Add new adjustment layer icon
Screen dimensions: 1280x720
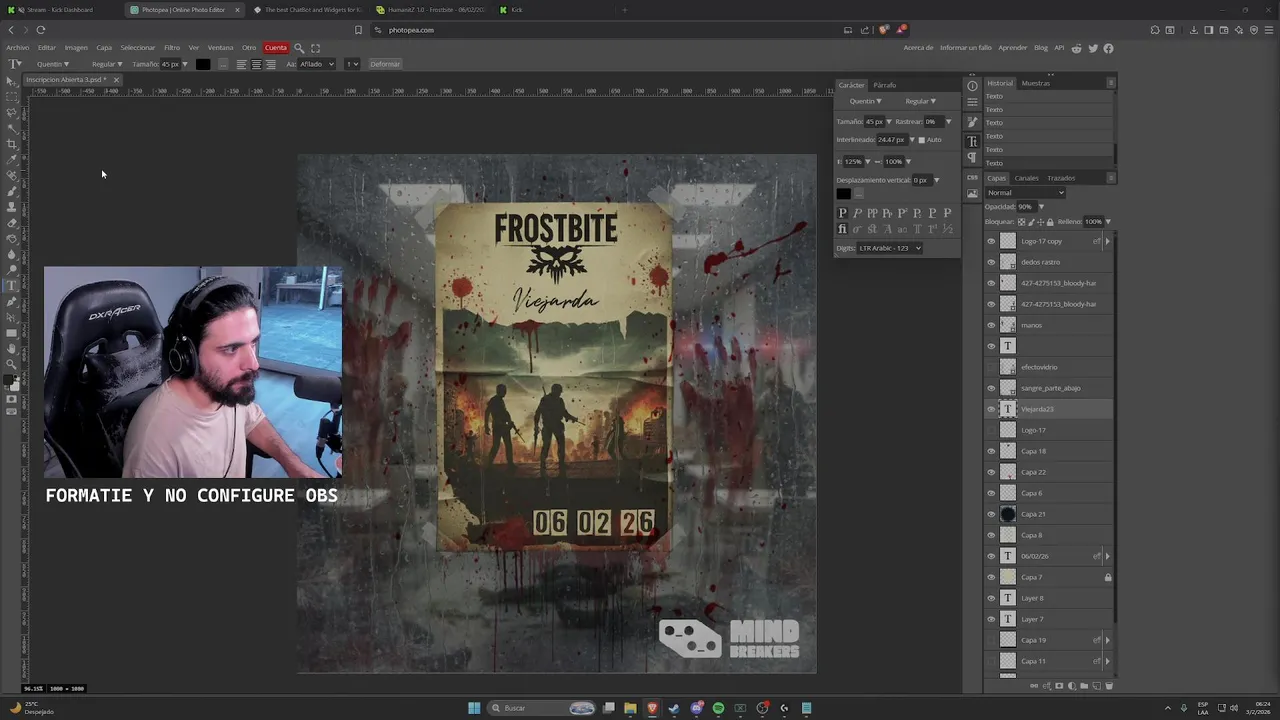pyautogui.click(x=1072, y=686)
